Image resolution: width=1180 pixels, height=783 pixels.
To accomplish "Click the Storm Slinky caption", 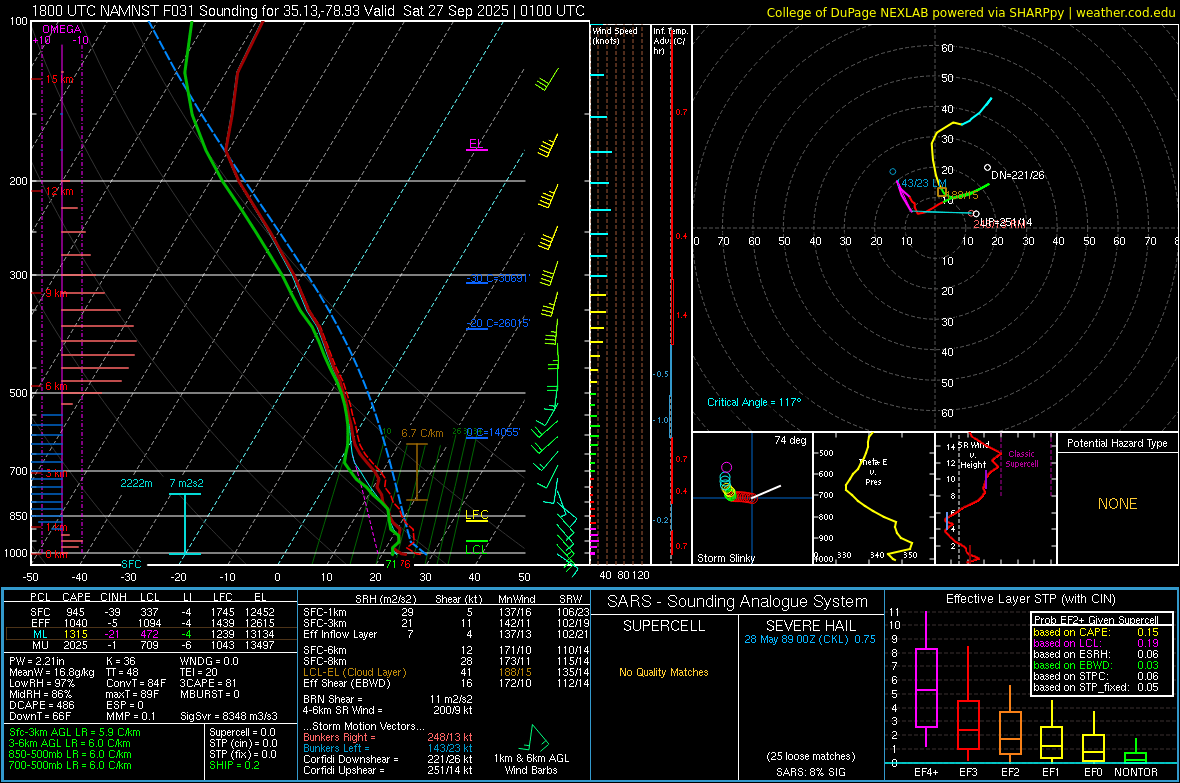I will [x=725, y=558].
